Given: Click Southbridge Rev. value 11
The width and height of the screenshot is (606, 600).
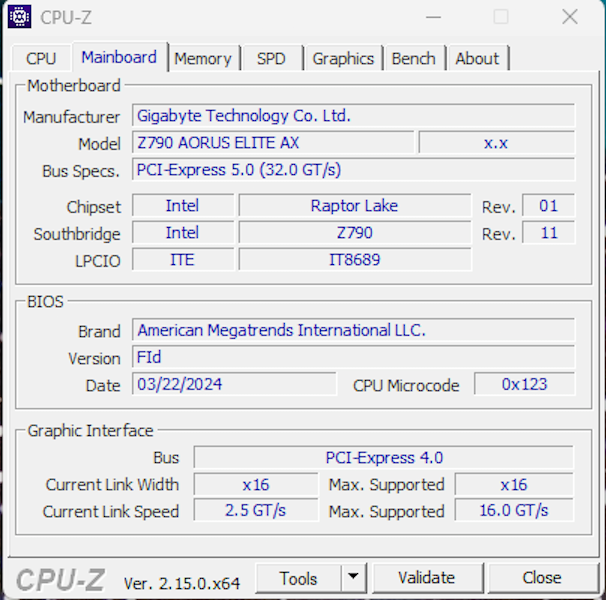Looking at the screenshot, I should [548, 232].
